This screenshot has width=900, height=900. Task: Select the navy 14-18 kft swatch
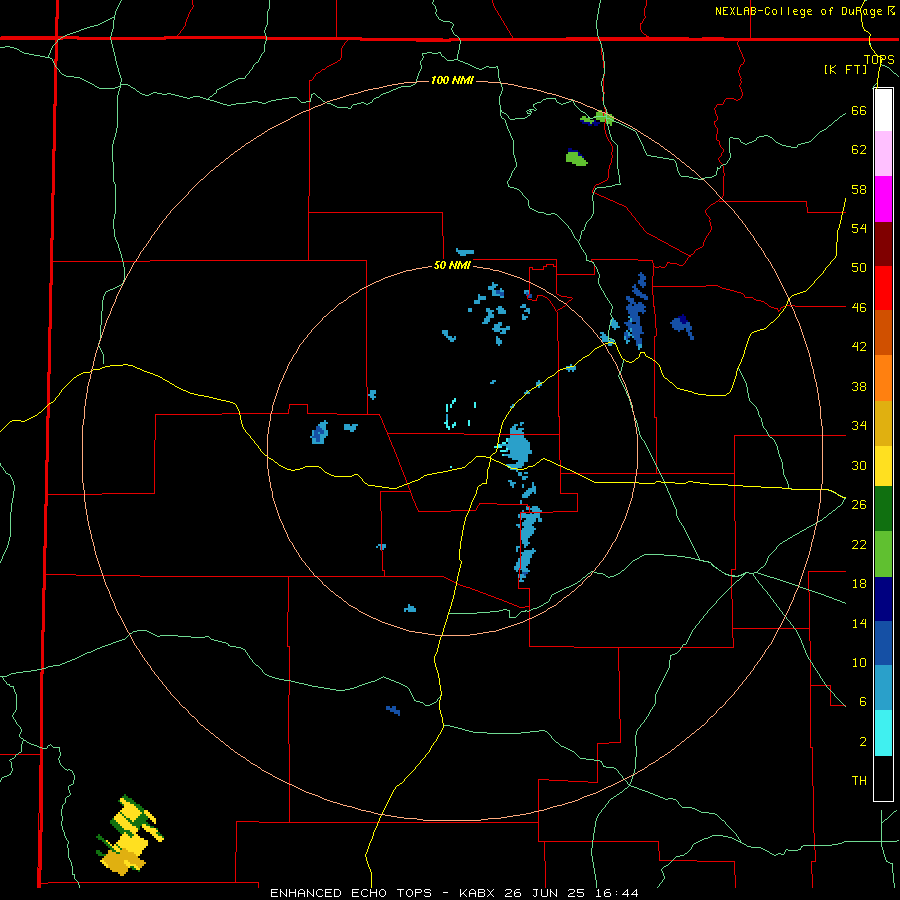(883, 599)
